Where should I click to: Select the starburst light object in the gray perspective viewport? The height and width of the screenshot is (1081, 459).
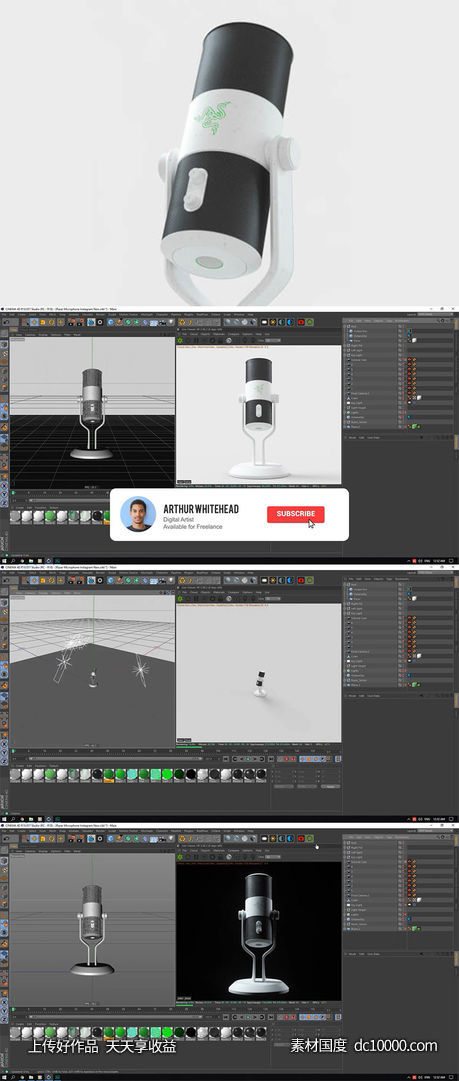click(x=141, y=669)
